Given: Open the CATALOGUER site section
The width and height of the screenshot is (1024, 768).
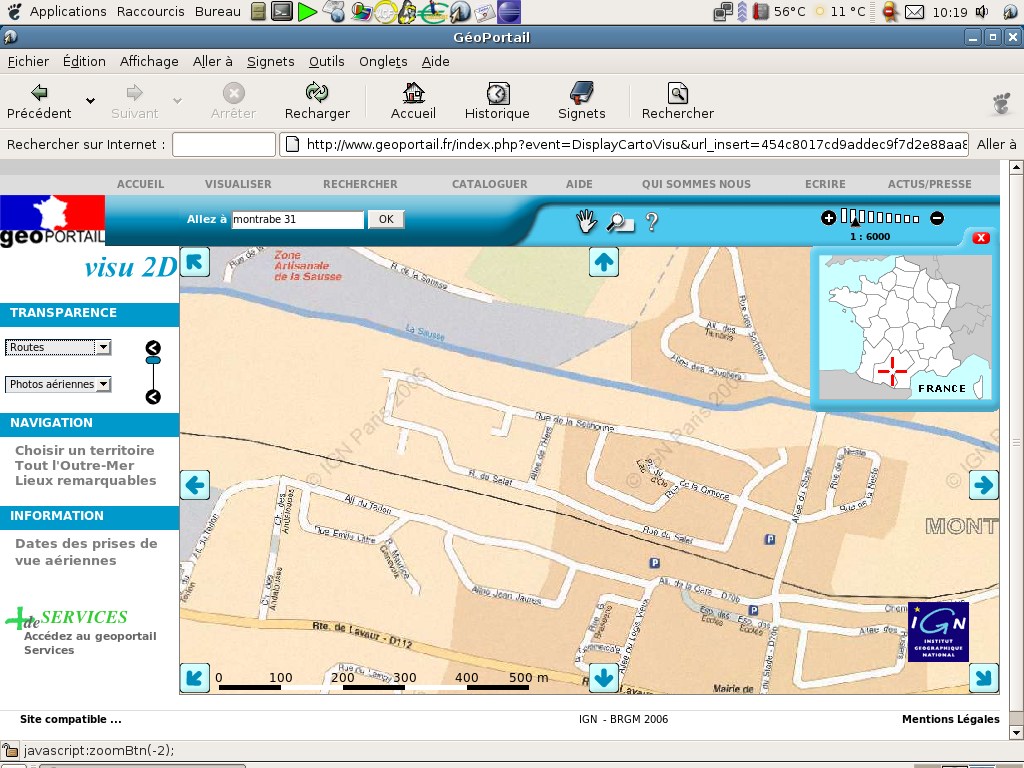Looking at the screenshot, I should 490,184.
